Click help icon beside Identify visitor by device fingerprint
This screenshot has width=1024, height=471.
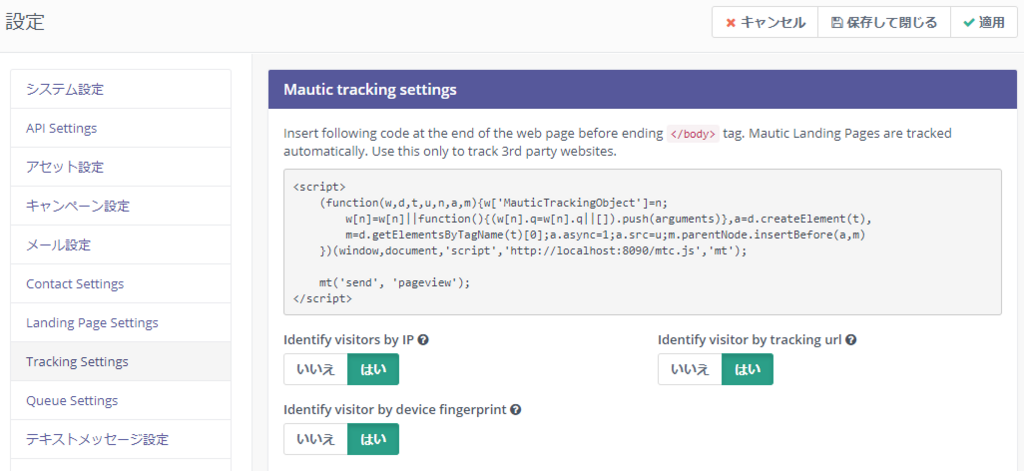515,410
